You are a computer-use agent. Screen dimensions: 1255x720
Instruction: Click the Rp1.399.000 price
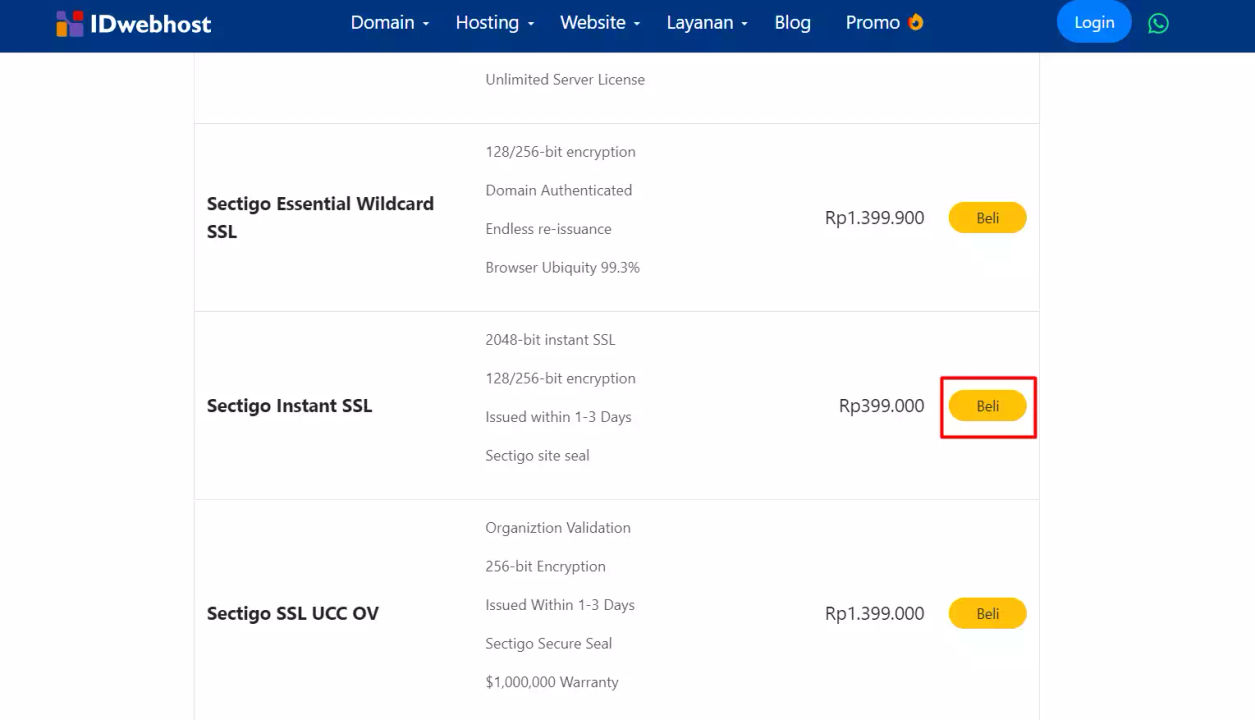click(874, 614)
